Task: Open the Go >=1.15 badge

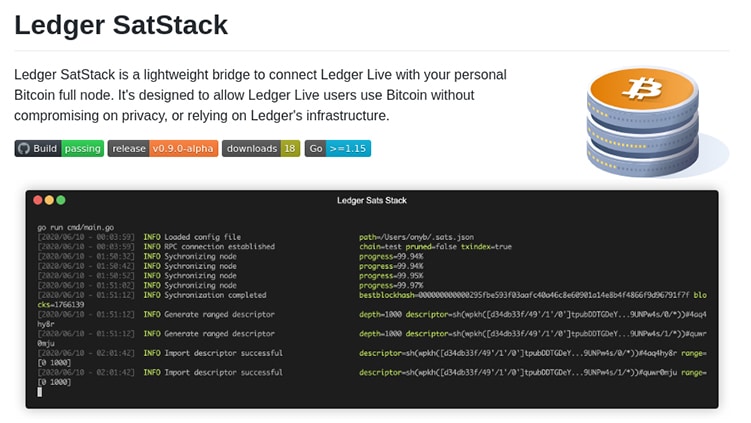Action: pos(337,148)
